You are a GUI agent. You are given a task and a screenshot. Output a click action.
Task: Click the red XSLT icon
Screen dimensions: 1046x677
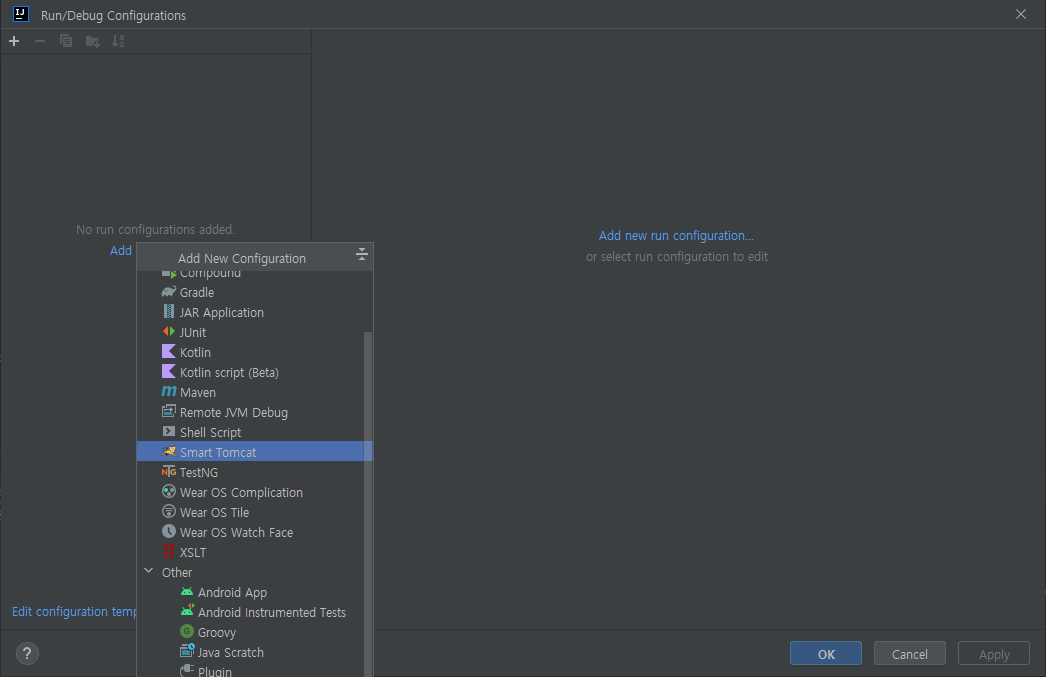(169, 552)
